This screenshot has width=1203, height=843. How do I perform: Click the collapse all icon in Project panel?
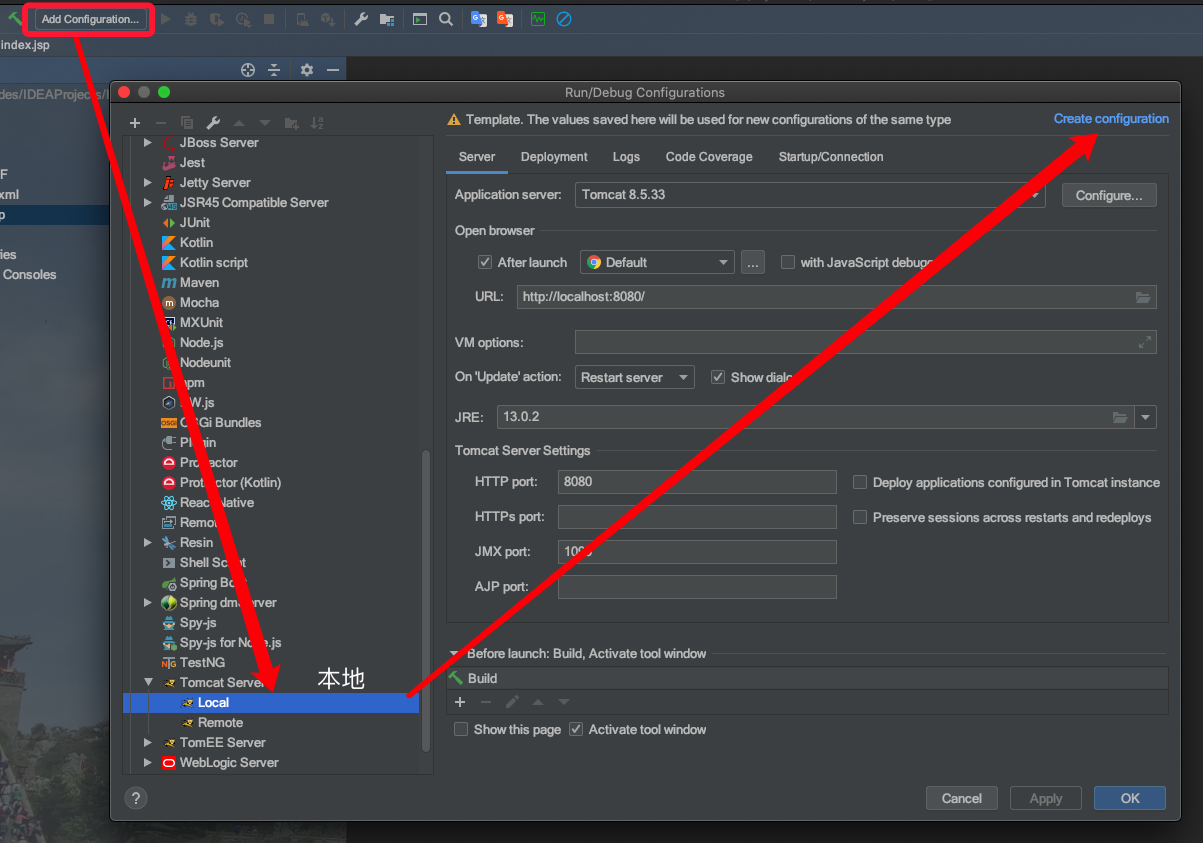274,70
